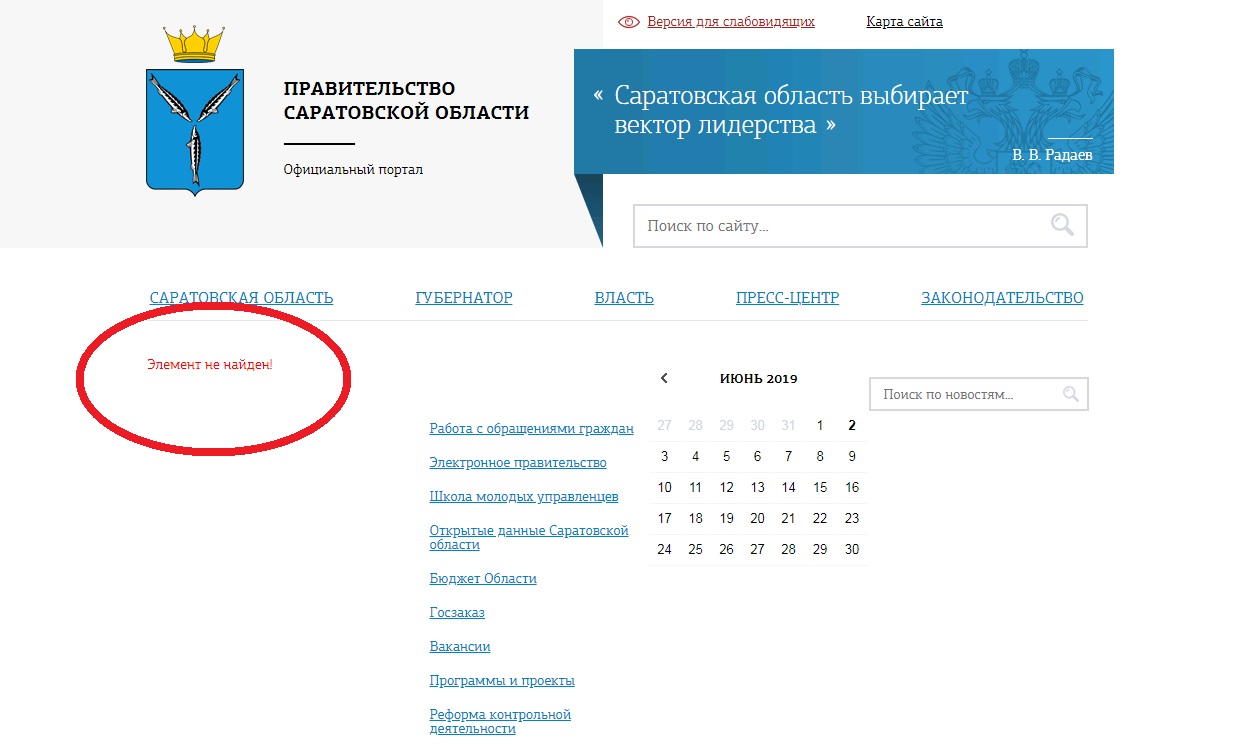The image size is (1253, 744).
Task: Open the ЗАКОНОДАТЕЛЬСТВО menu item
Action: 1002,298
